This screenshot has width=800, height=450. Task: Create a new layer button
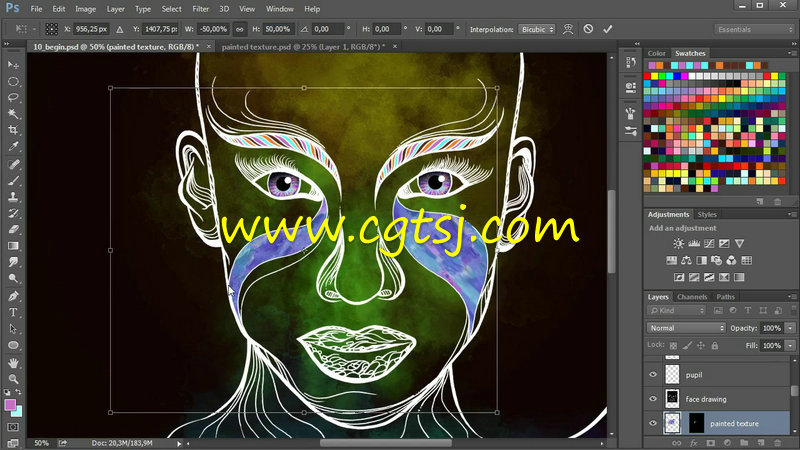761,443
